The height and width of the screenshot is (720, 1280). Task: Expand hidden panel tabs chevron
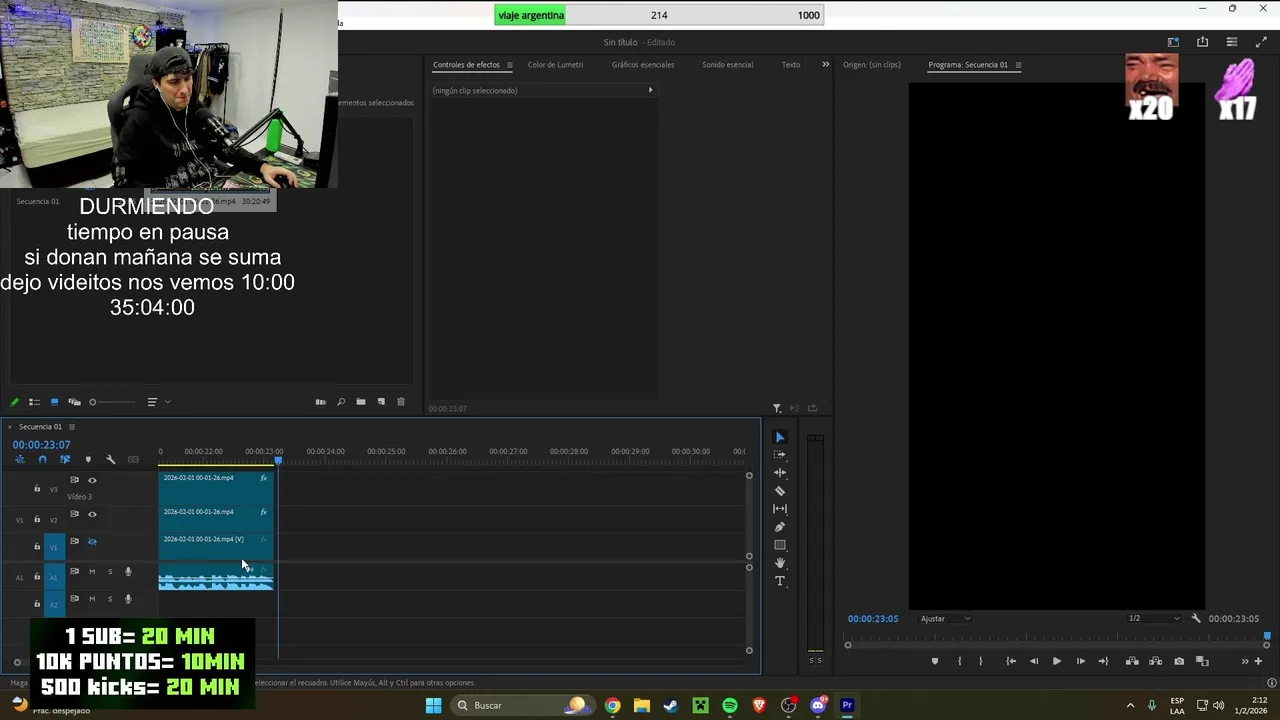pyautogui.click(x=825, y=64)
